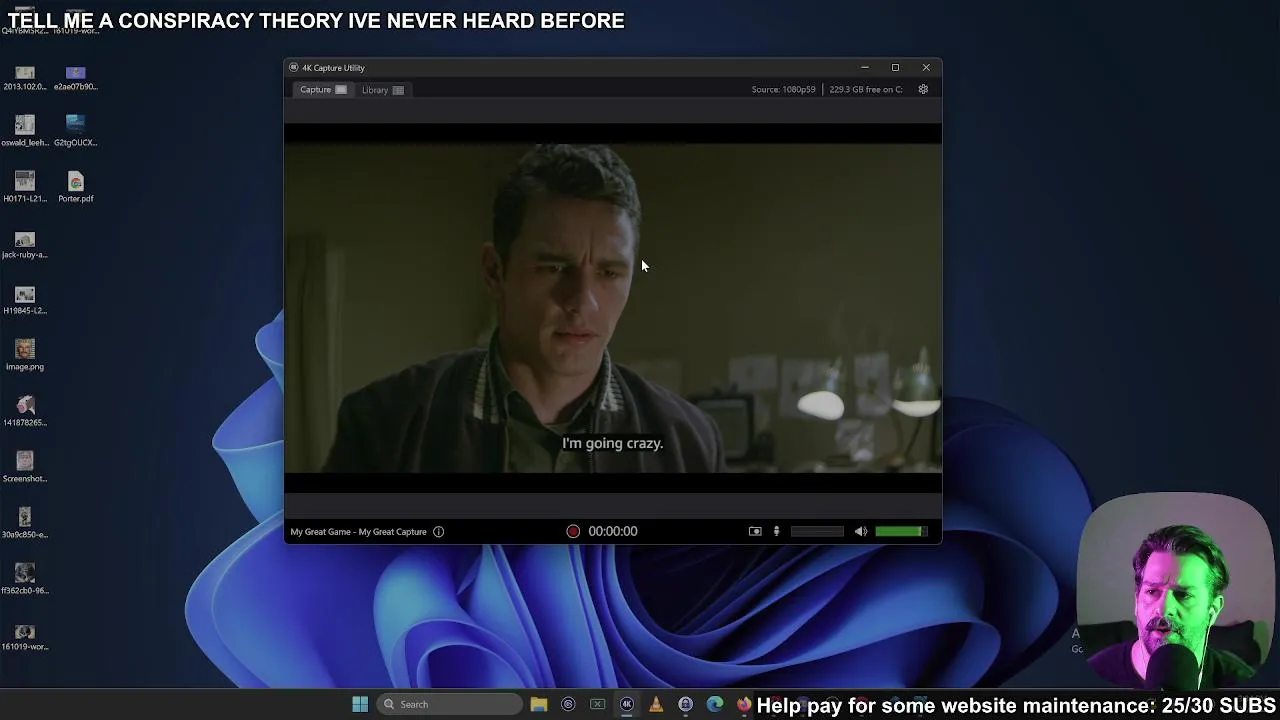Adjust the green output volume slider

click(901, 532)
